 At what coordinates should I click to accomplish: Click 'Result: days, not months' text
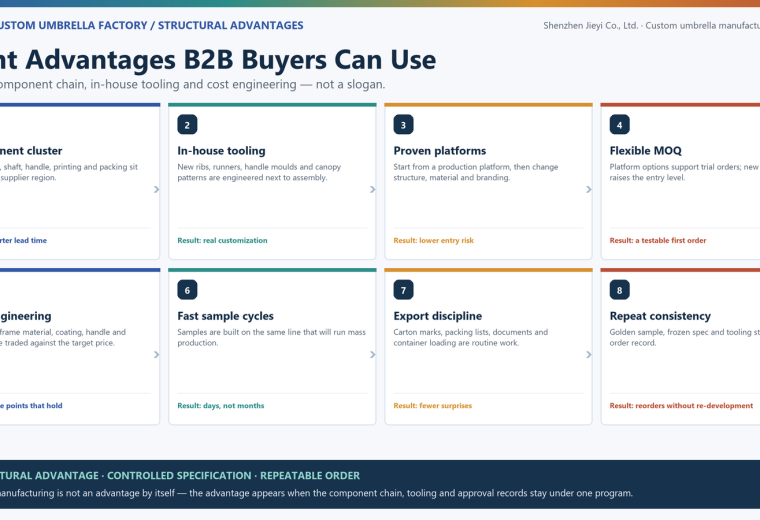tap(221, 406)
